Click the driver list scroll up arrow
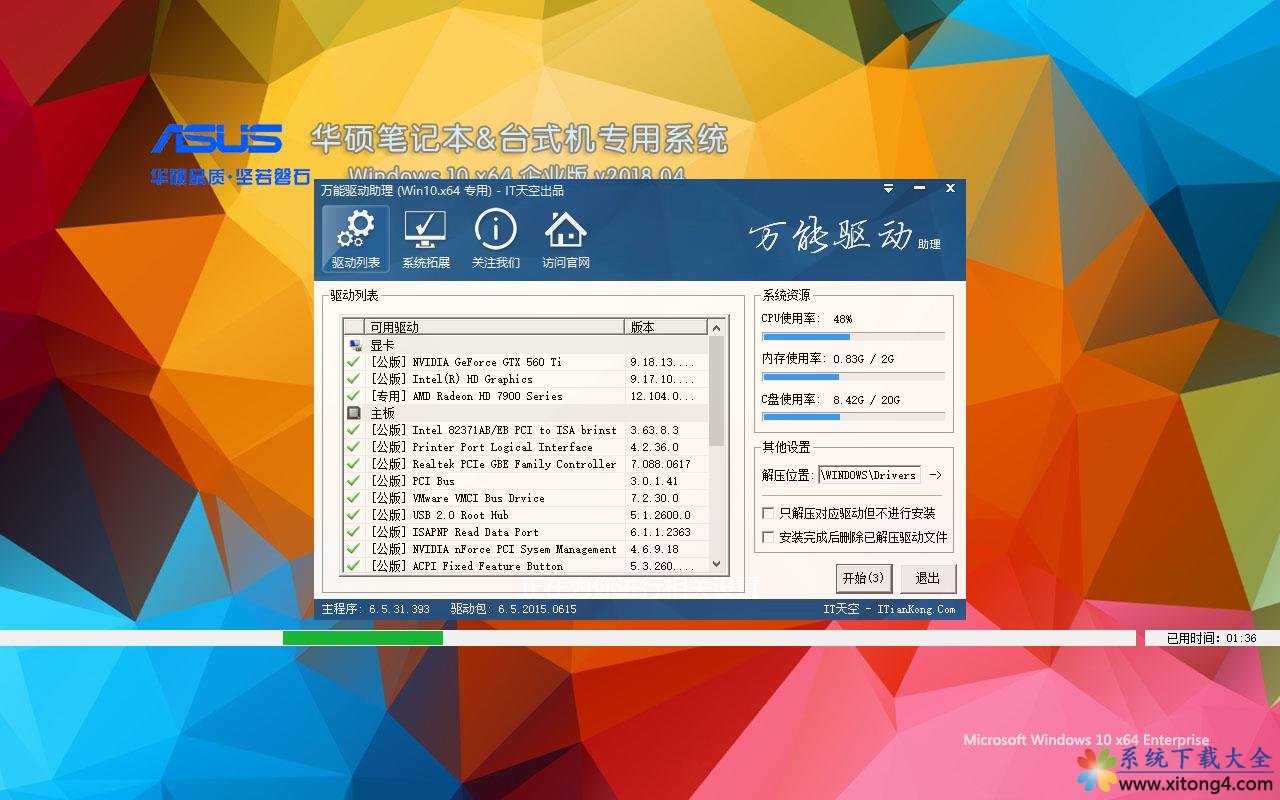Image resolution: width=1280 pixels, height=800 pixels. pos(716,327)
